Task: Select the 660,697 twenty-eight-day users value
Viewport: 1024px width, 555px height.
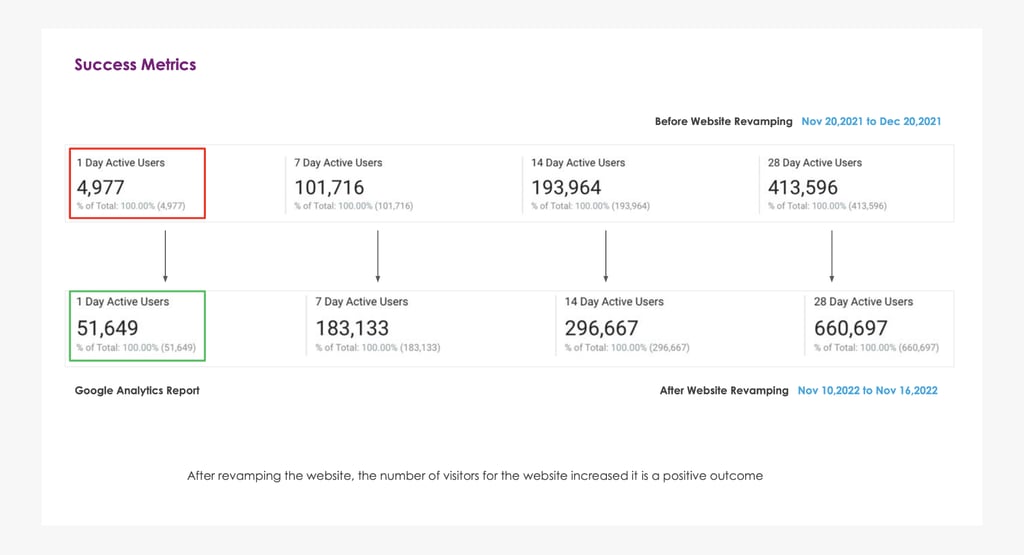Action: pyautogui.click(x=850, y=328)
